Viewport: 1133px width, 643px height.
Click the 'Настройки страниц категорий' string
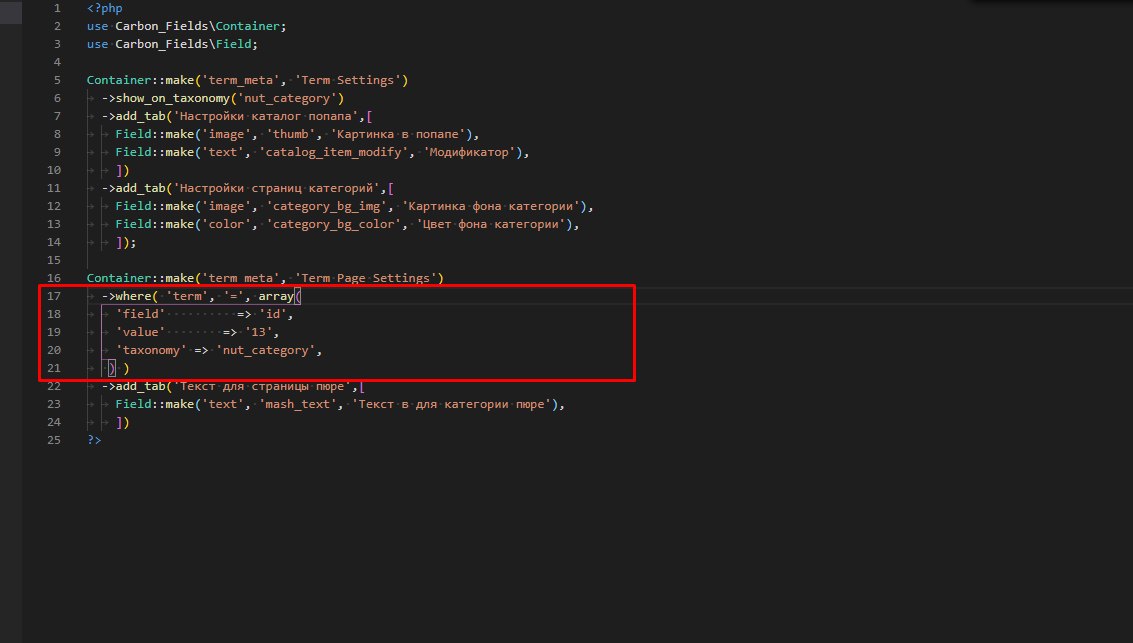click(276, 189)
